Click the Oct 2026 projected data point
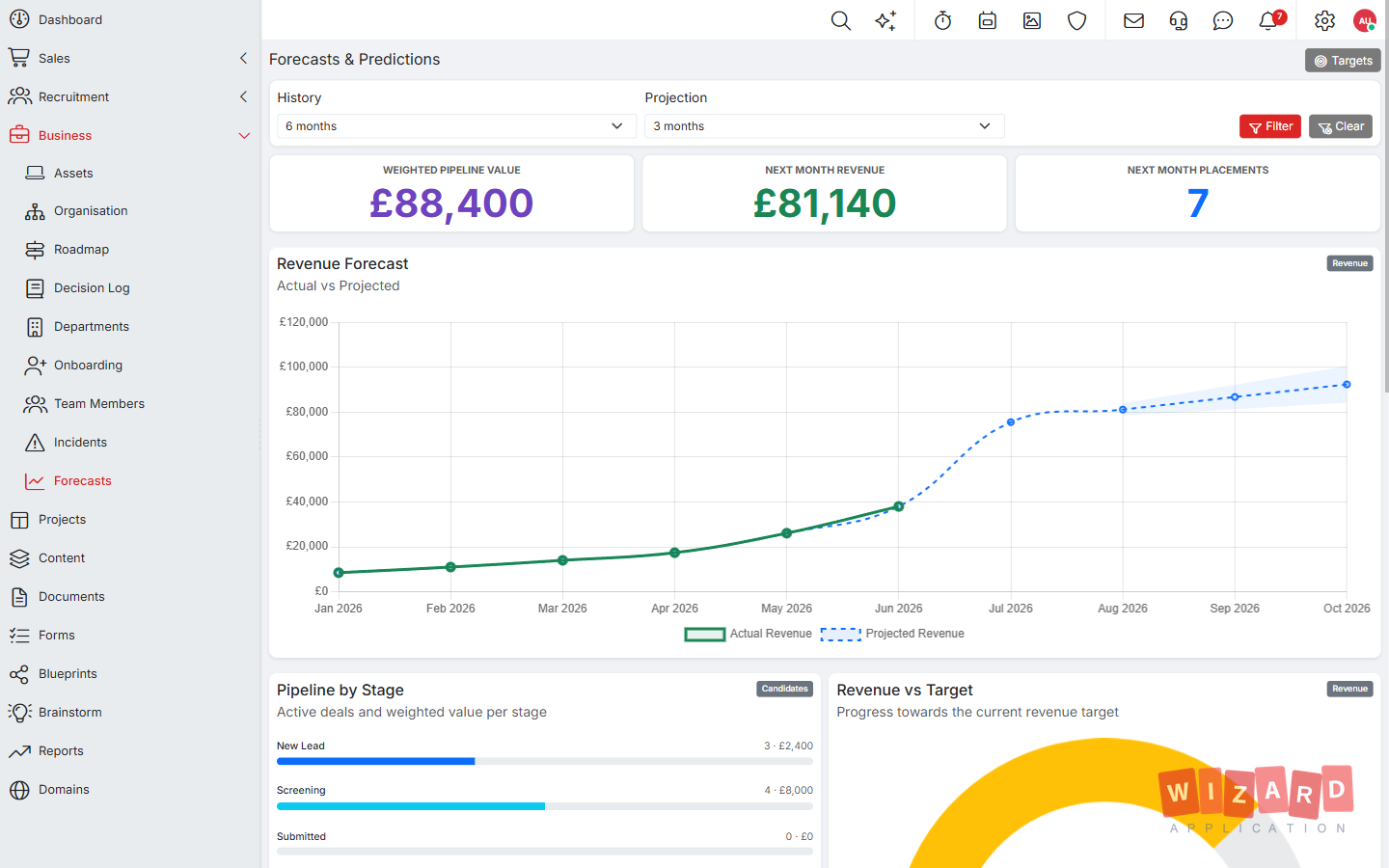1389x868 pixels. tap(1347, 385)
